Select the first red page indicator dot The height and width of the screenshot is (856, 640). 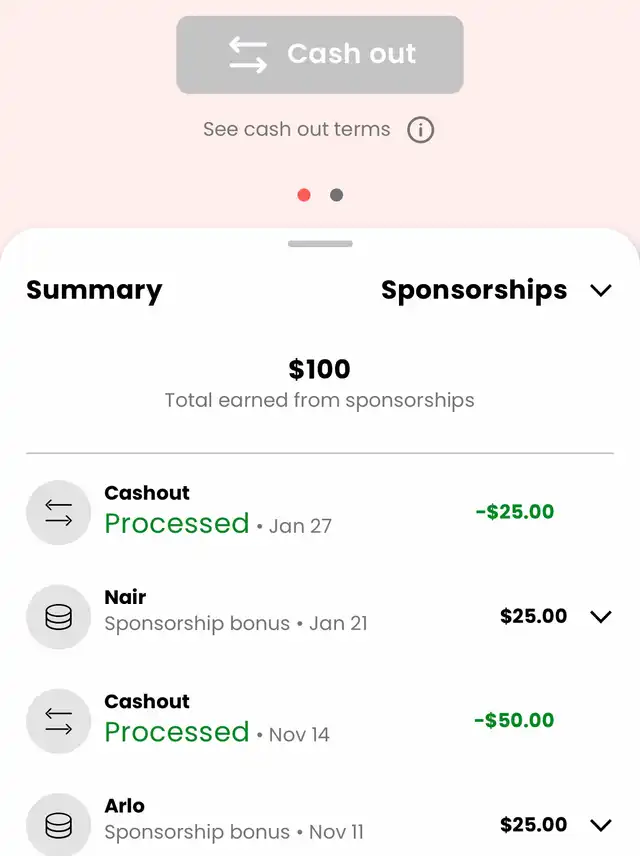tap(304, 195)
